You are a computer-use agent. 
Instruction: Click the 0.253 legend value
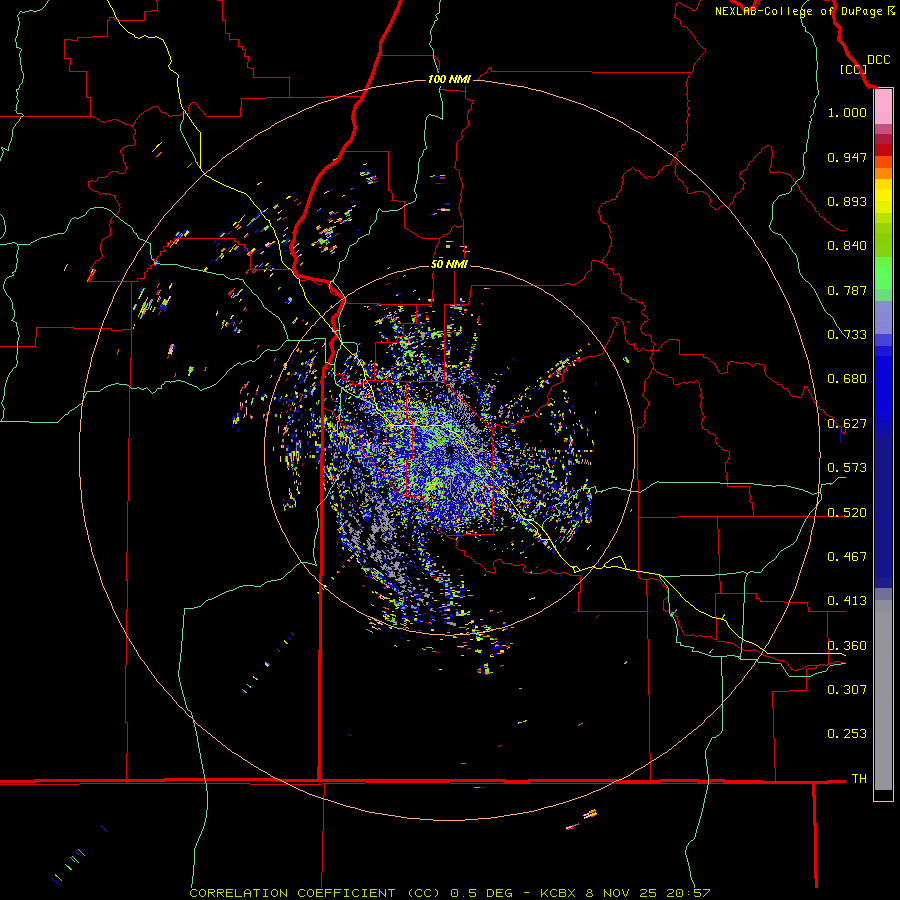pyautogui.click(x=847, y=734)
